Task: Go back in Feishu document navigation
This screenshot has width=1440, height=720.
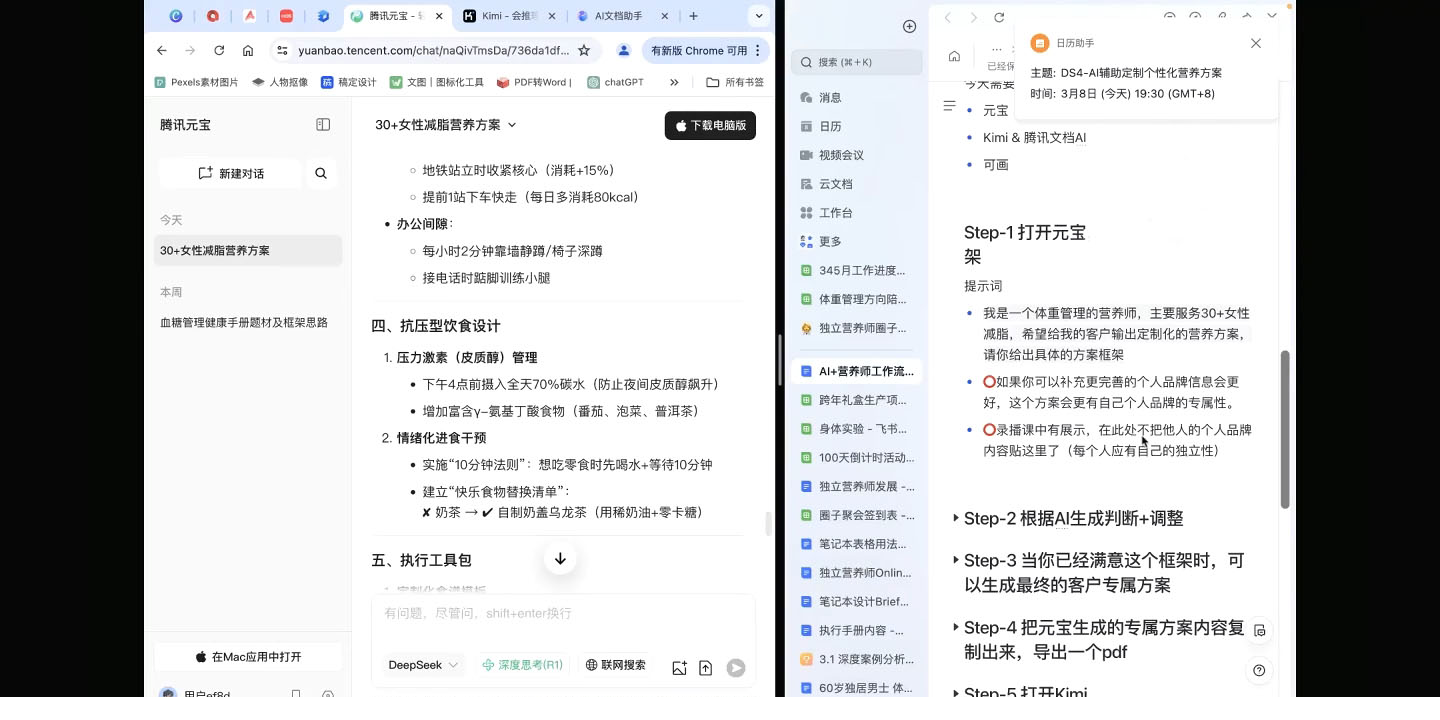Action: coord(948,18)
